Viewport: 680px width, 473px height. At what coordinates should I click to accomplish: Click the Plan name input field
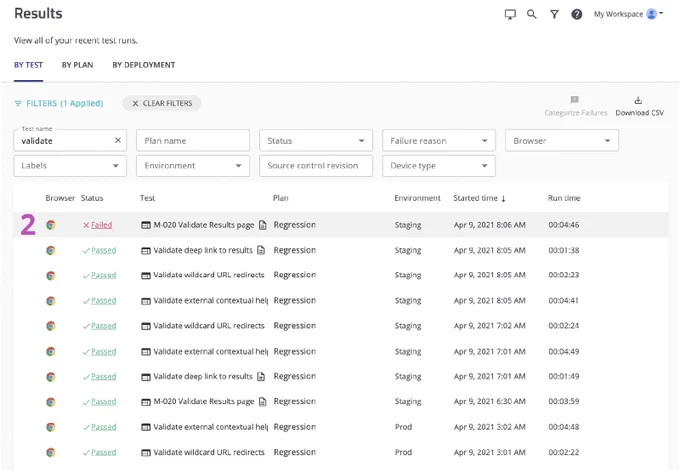(x=193, y=140)
